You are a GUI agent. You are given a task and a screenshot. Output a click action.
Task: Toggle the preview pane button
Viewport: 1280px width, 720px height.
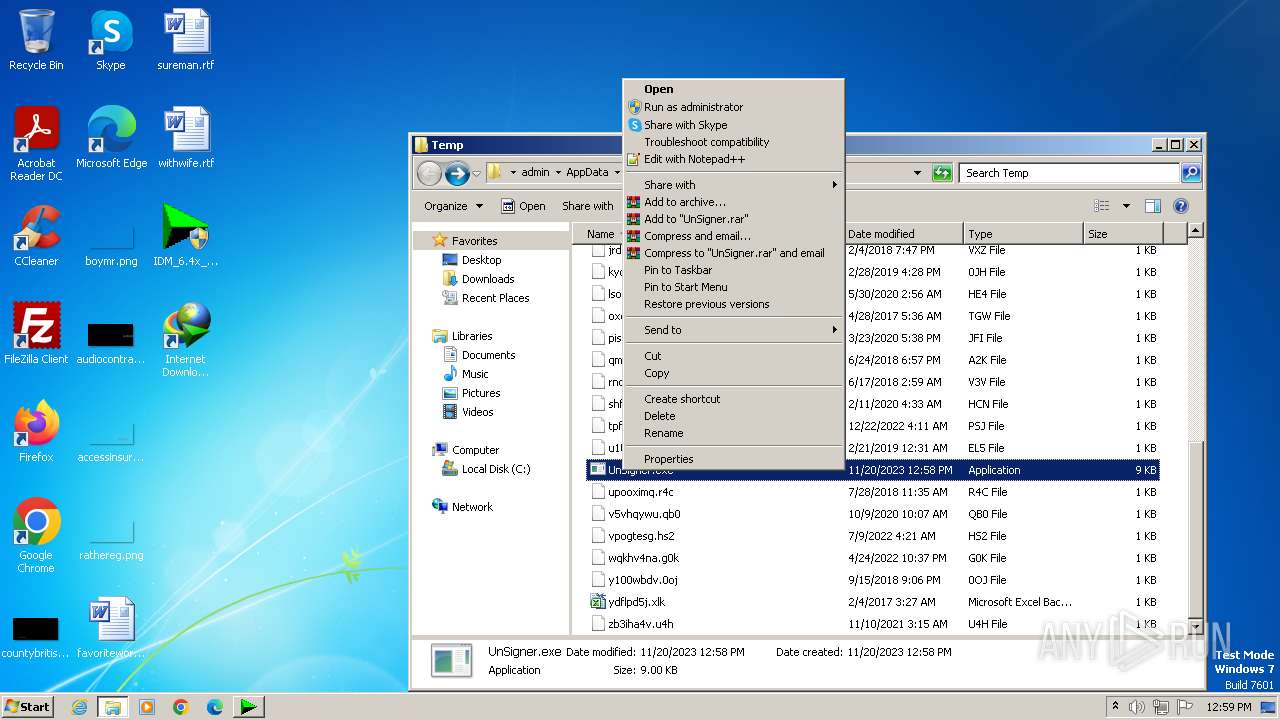tap(1152, 206)
